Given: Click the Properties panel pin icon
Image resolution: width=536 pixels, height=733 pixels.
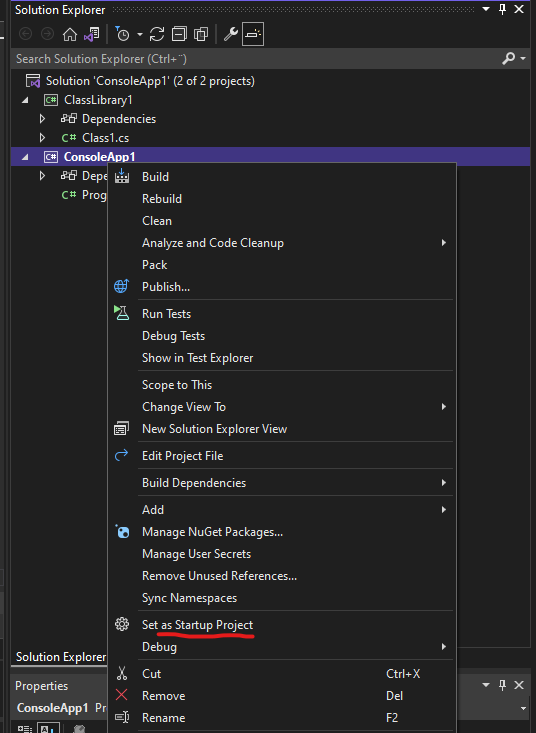Looking at the screenshot, I should coord(503,685).
